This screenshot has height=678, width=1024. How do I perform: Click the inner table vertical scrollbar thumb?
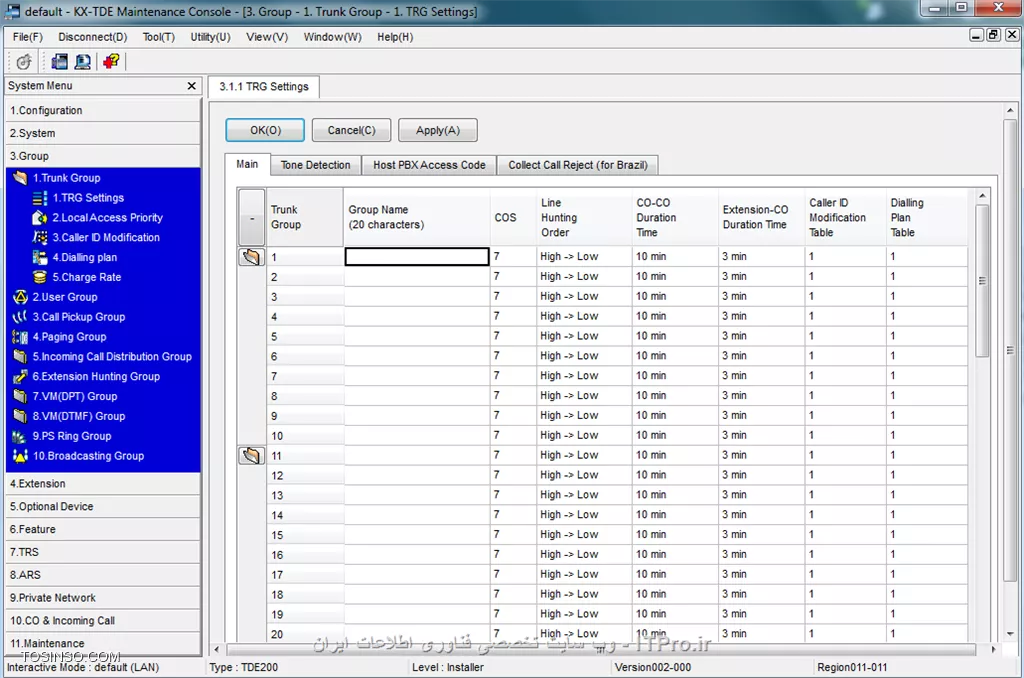[982, 281]
